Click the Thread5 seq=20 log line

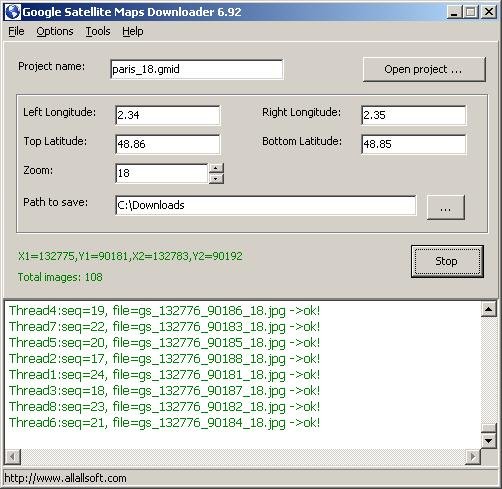164,343
